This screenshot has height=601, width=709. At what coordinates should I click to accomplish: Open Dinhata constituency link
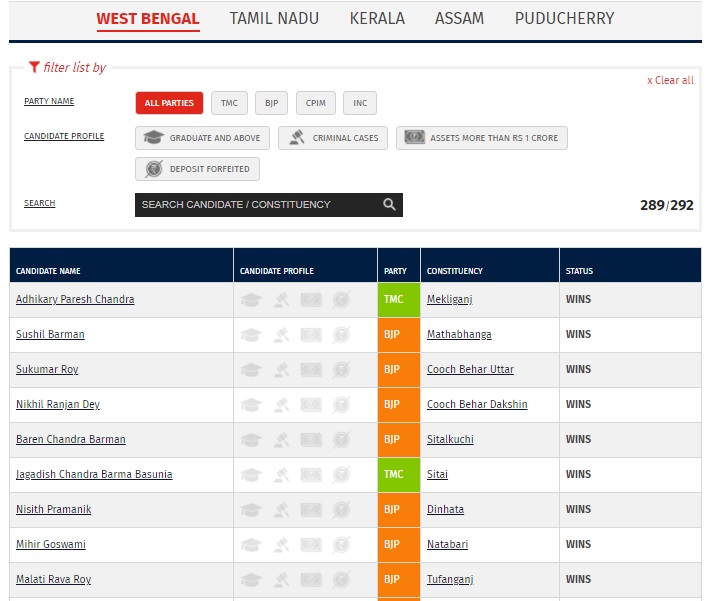(445, 509)
